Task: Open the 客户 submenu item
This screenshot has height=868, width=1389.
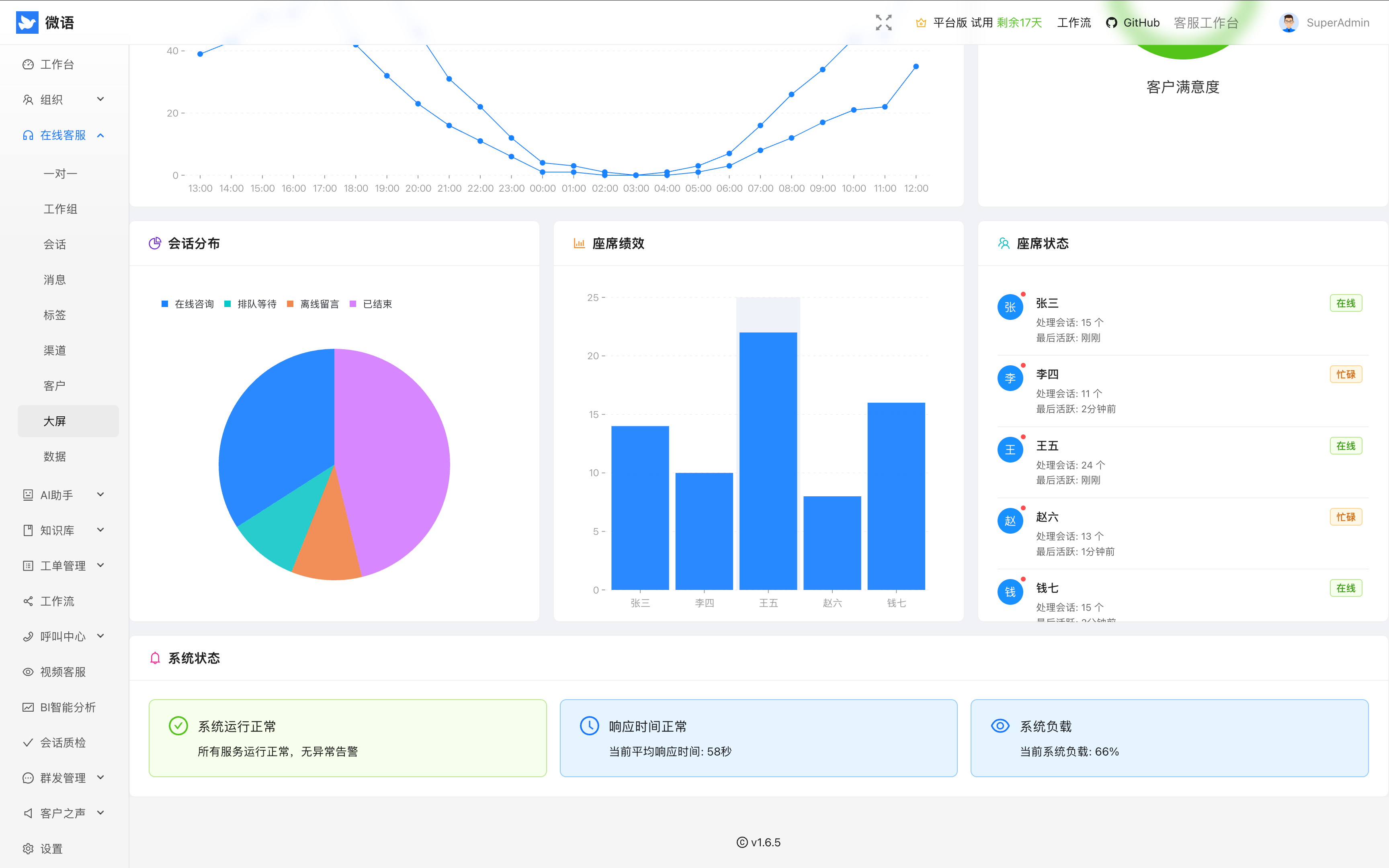Action: coord(68,386)
